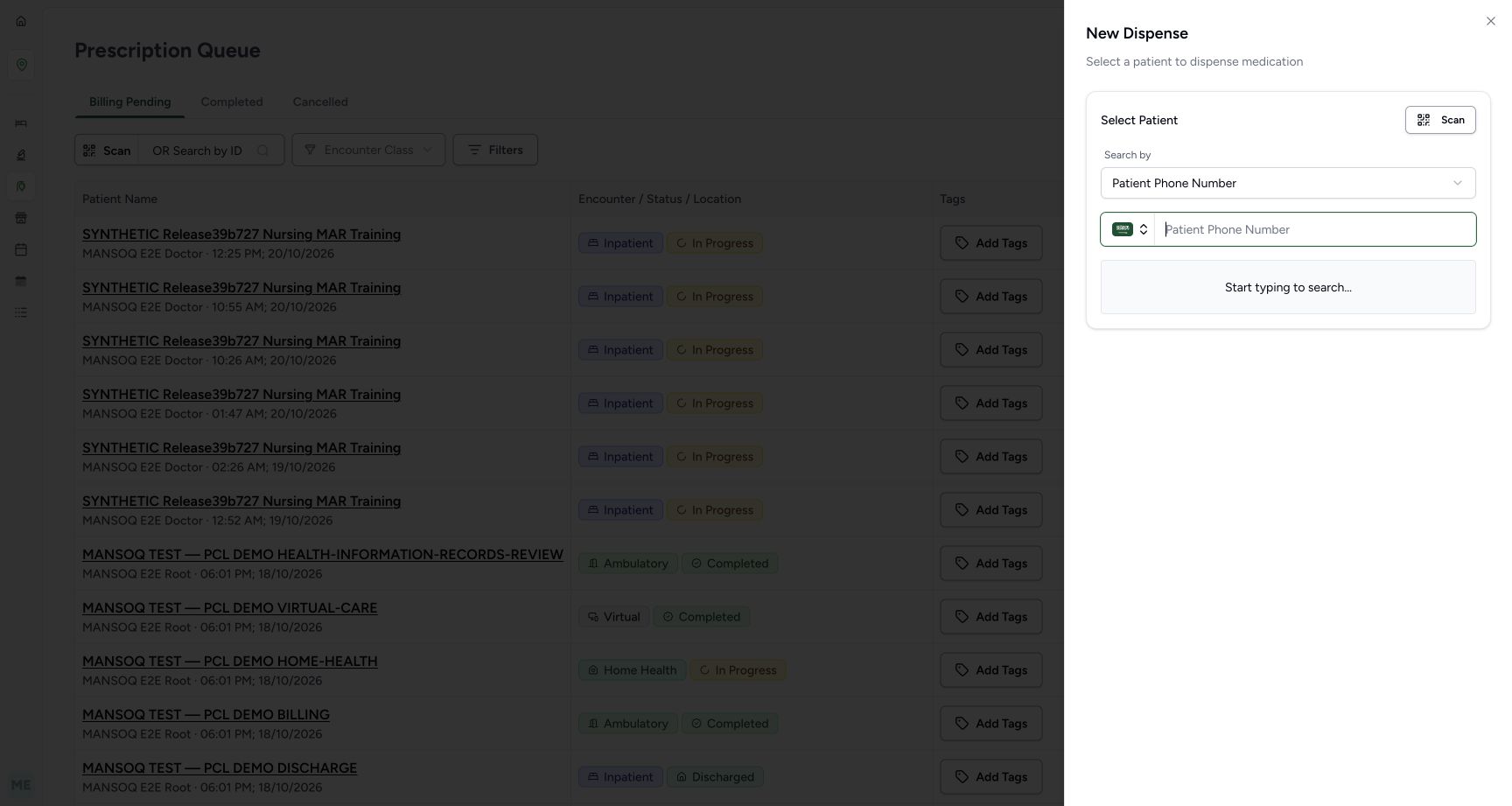Click Virtual badge in VIRTUAL-CARE row
1512x806 pixels.
614,617
